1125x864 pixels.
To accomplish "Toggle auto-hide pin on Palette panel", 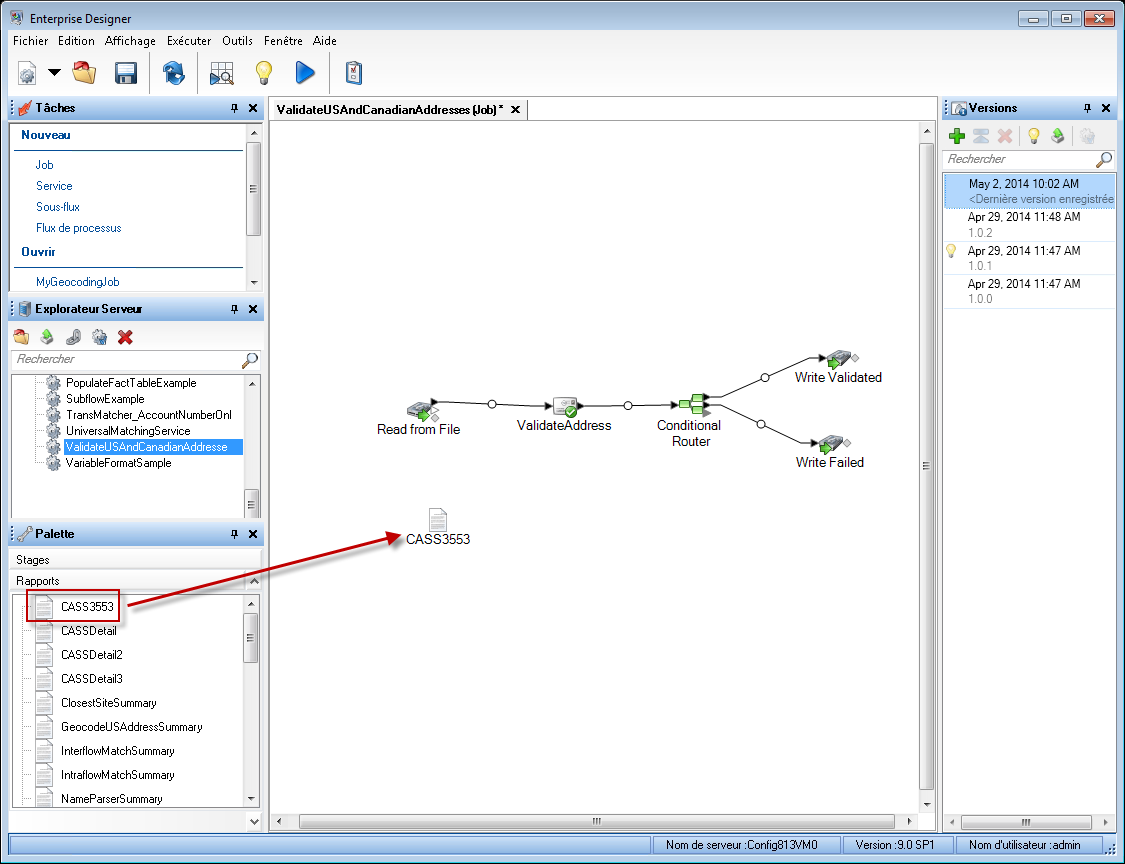I will (x=234, y=534).
